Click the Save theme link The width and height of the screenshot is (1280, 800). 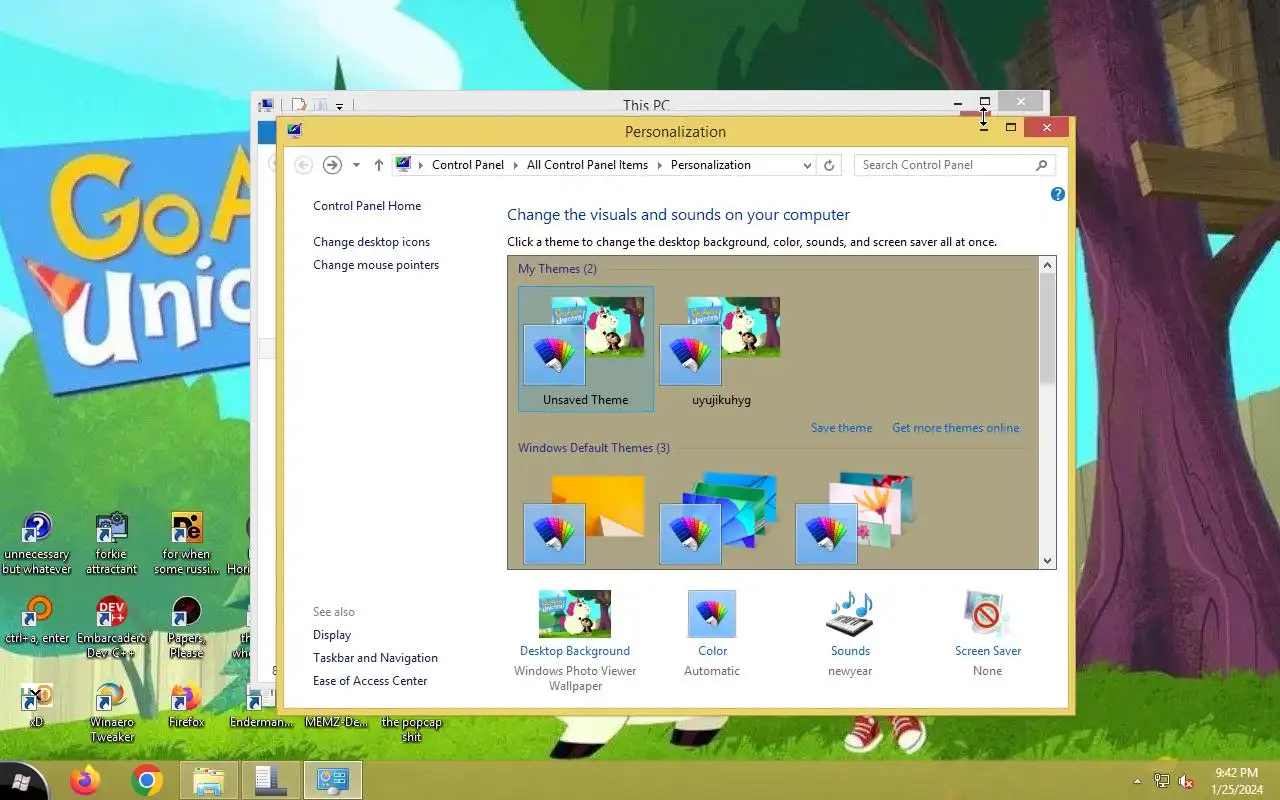point(841,428)
